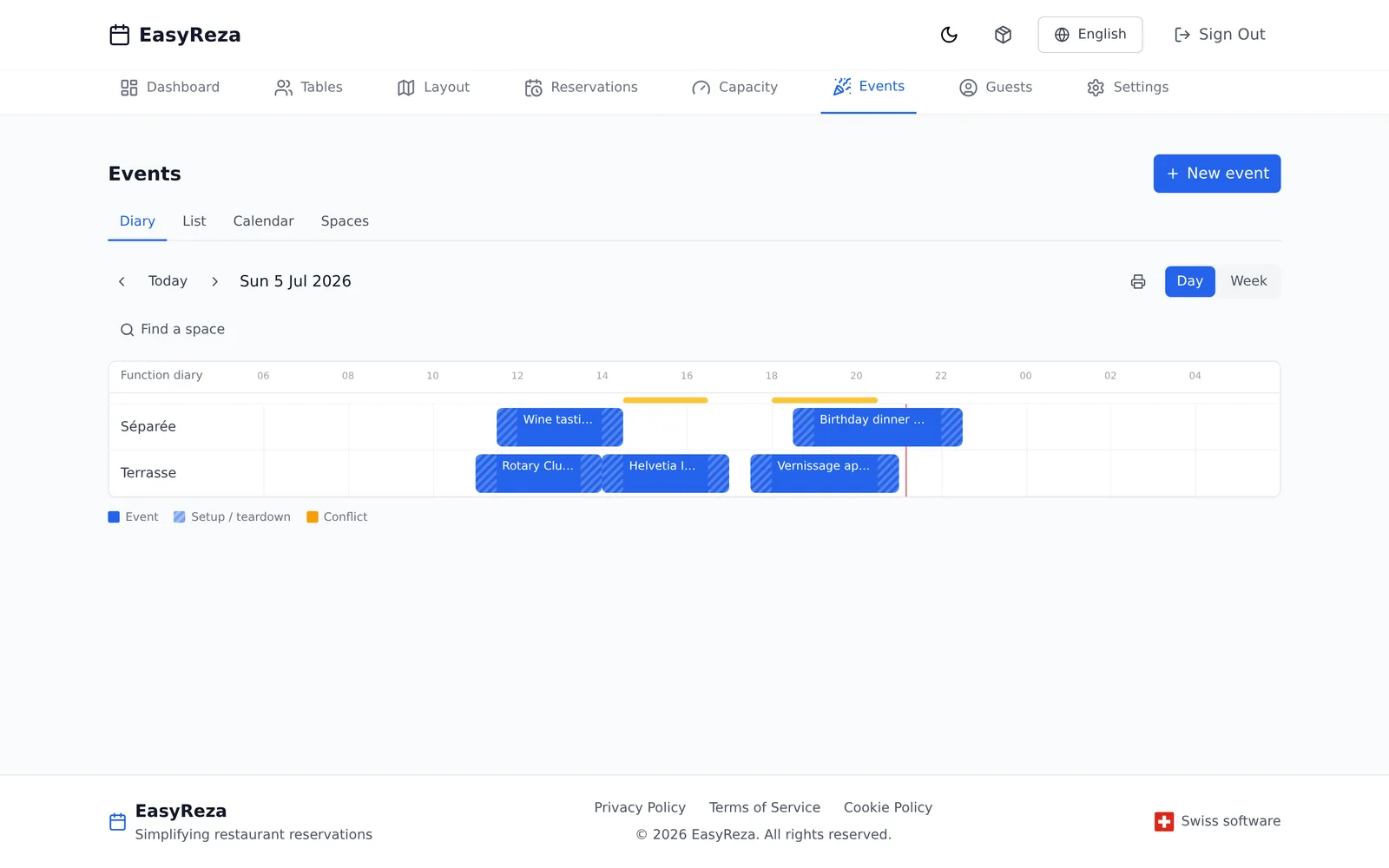This screenshot has height=868, width=1389.
Task: Switch to the Calendar view tab
Action: click(x=263, y=221)
